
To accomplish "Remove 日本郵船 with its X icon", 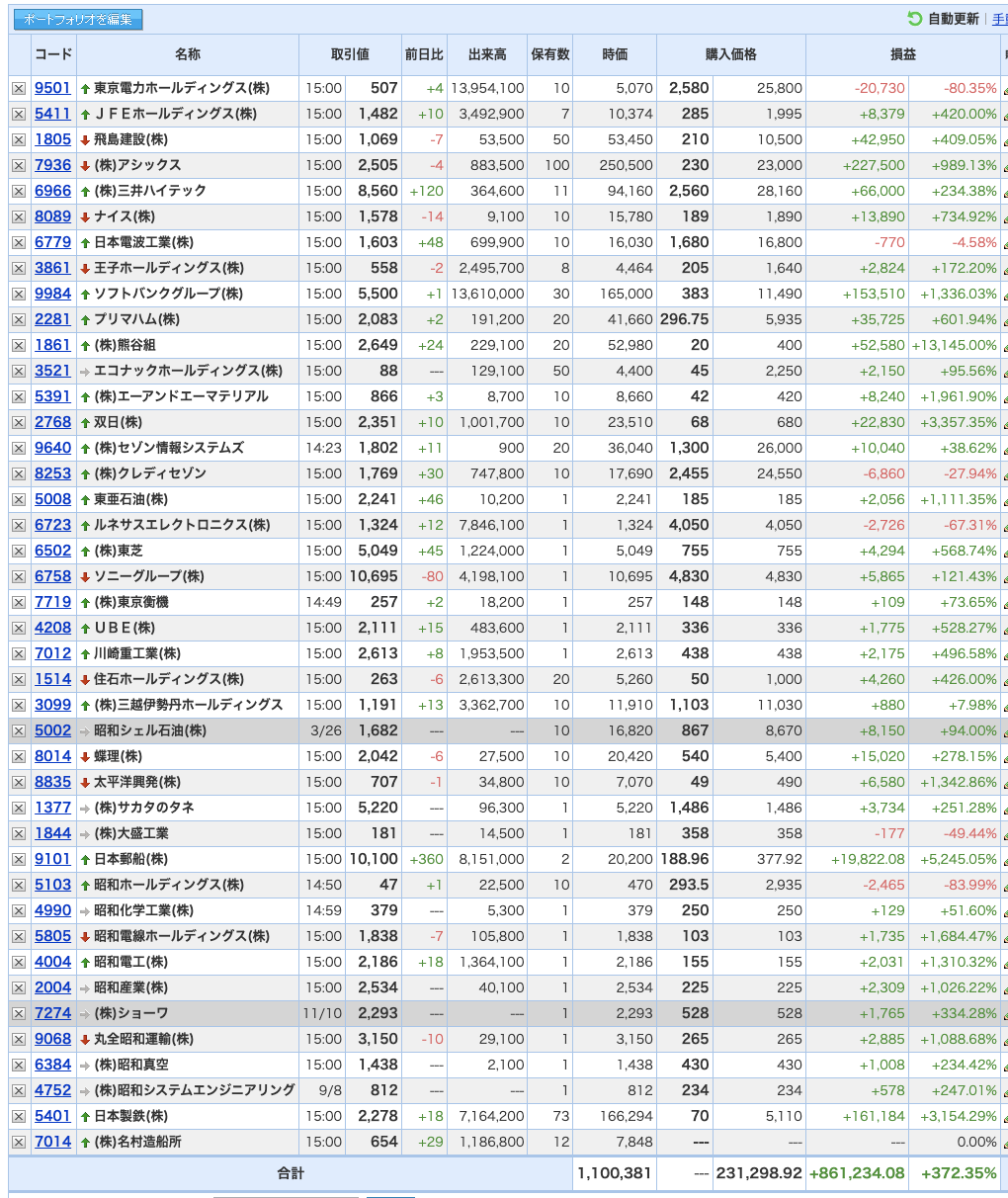I will 19,859.
